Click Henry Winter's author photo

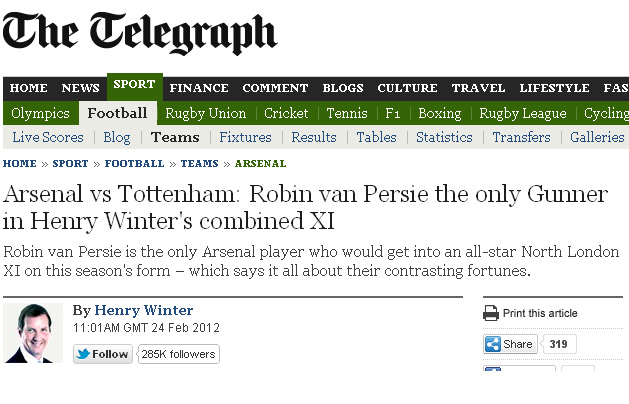click(x=33, y=333)
